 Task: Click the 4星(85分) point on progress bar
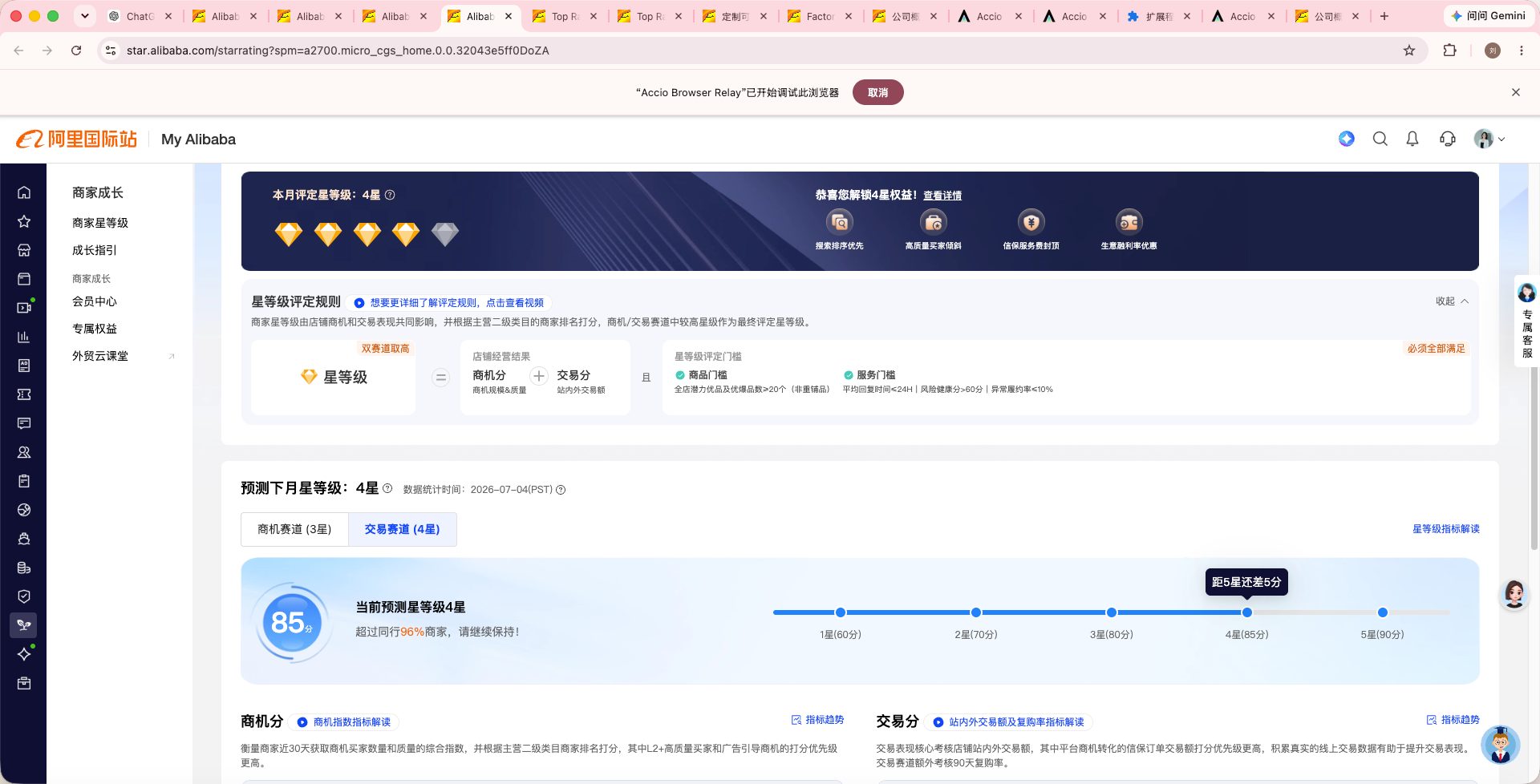click(1247, 612)
